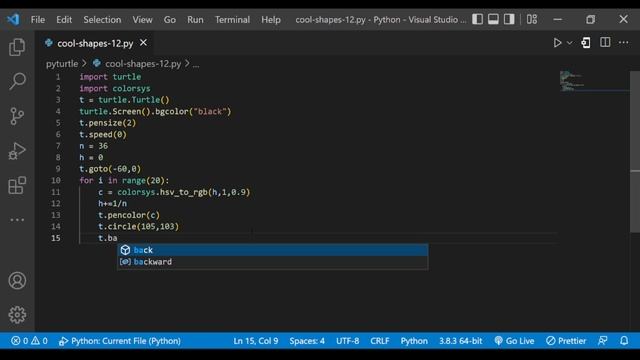Select interpreter 3.8.3 64-bit
Image resolution: width=640 pixels, height=360 pixels.
tap(460, 341)
